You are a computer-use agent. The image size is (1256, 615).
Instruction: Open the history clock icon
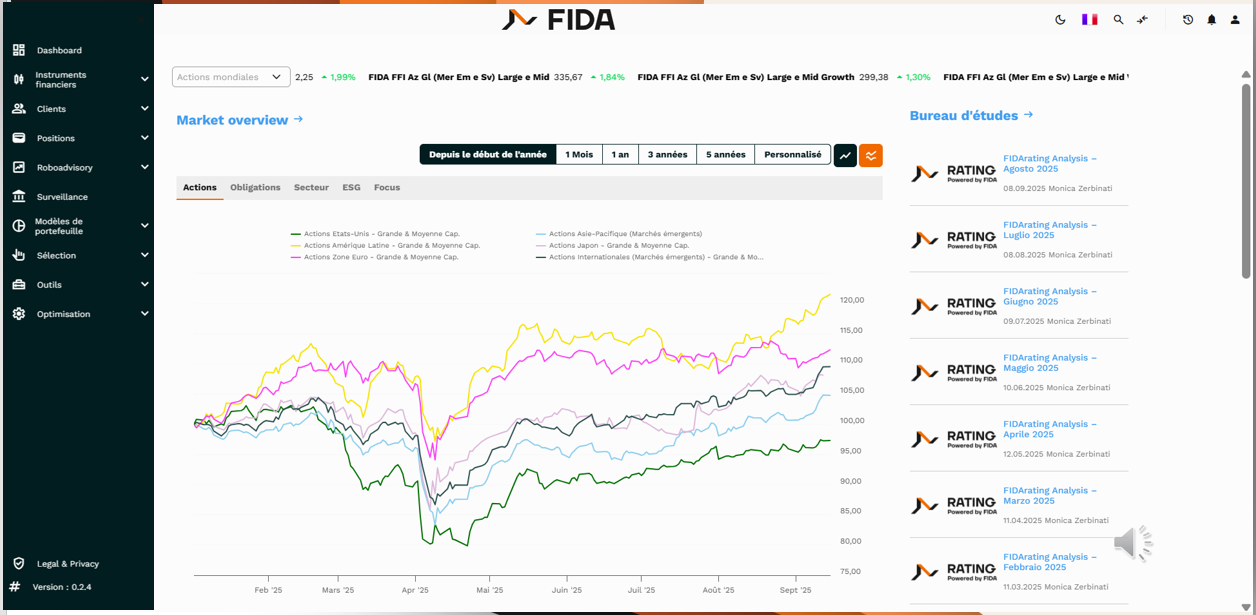click(x=1188, y=20)
